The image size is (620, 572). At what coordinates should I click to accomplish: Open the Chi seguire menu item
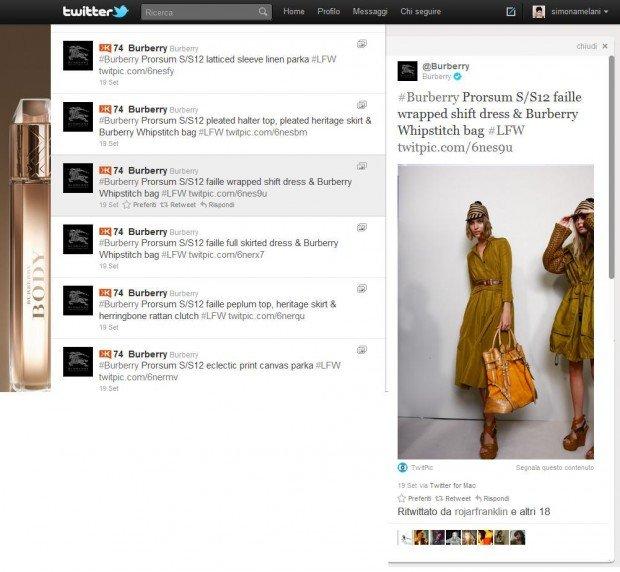(421, 11)
